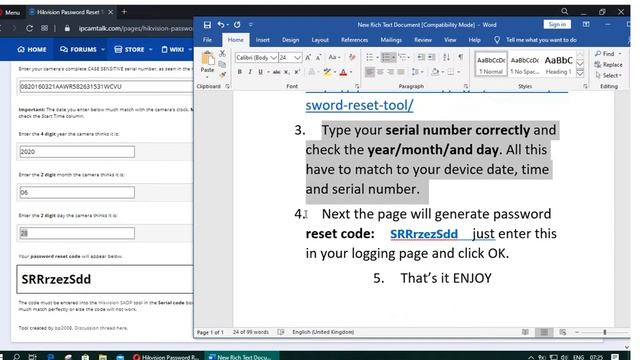Open FORUMS menu on ipcamtalk

82,49
